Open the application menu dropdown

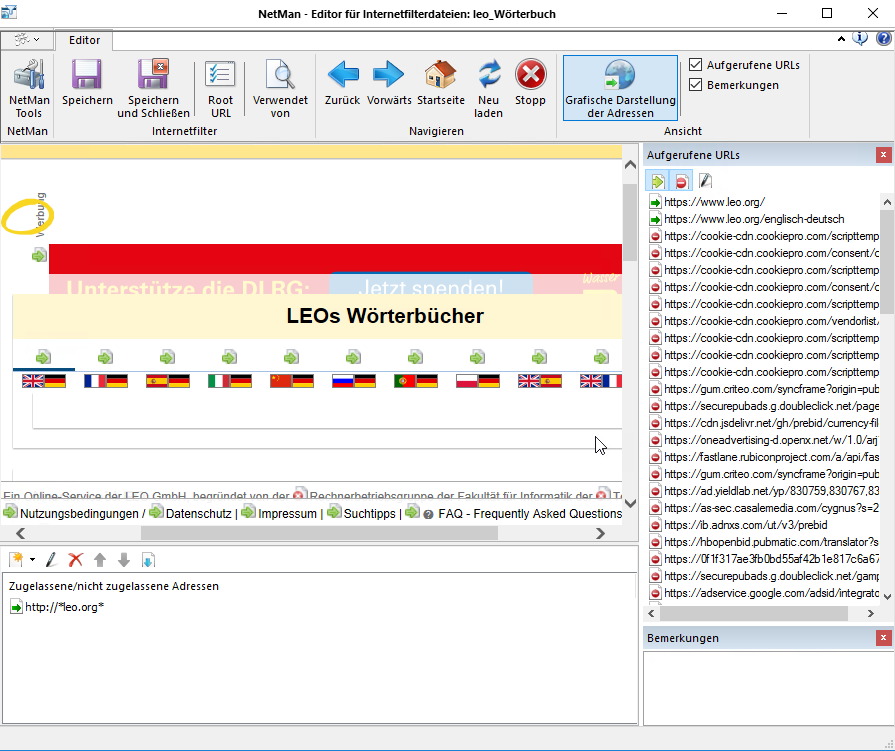tap(27, 39)
